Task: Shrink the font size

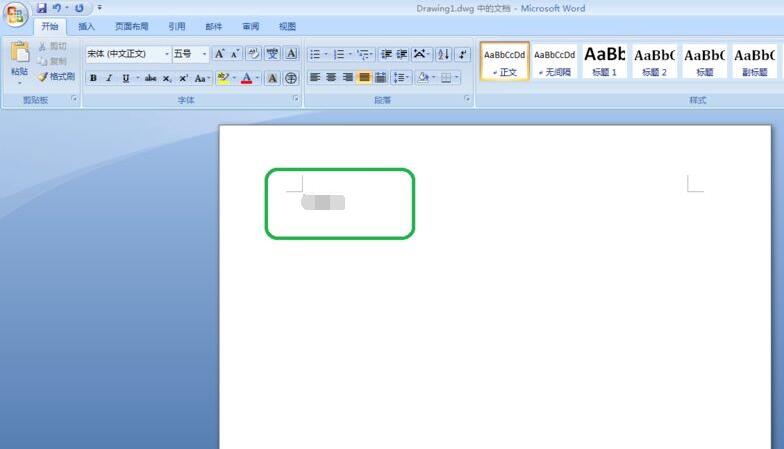Action: point(235,54)
